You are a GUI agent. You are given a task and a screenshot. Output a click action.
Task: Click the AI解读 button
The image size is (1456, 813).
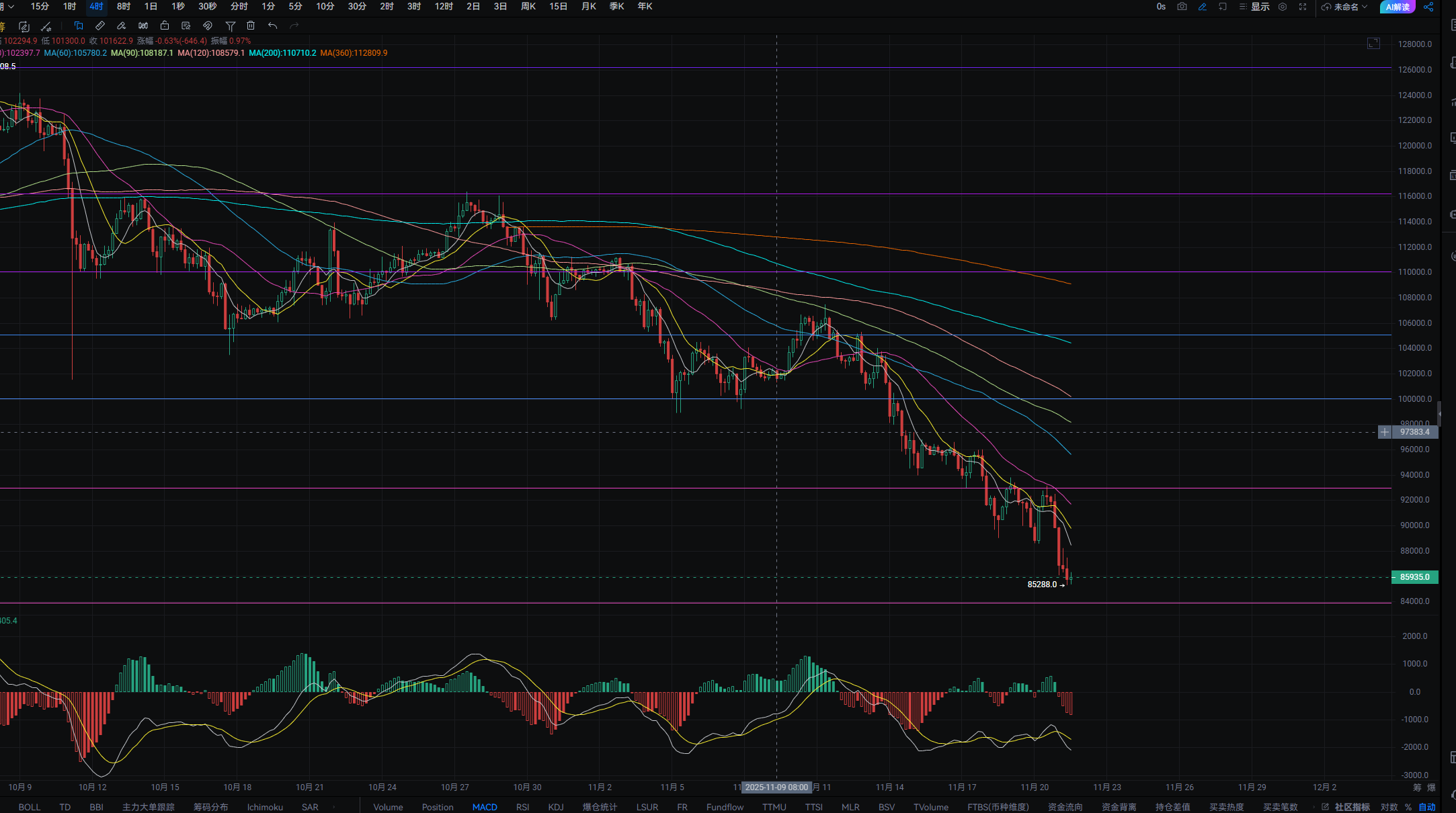tap(1398, 7)
